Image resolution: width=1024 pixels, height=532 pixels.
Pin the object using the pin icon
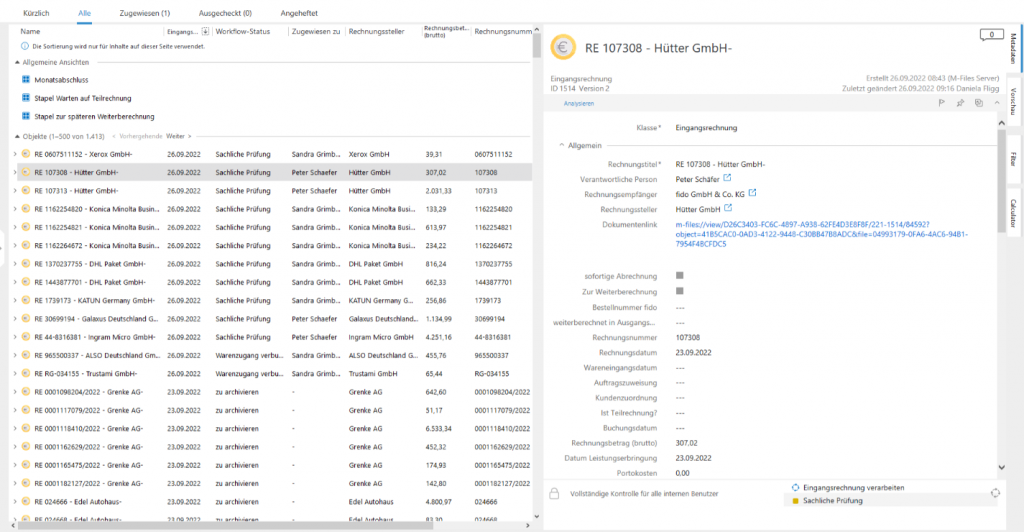click(960, 103)
